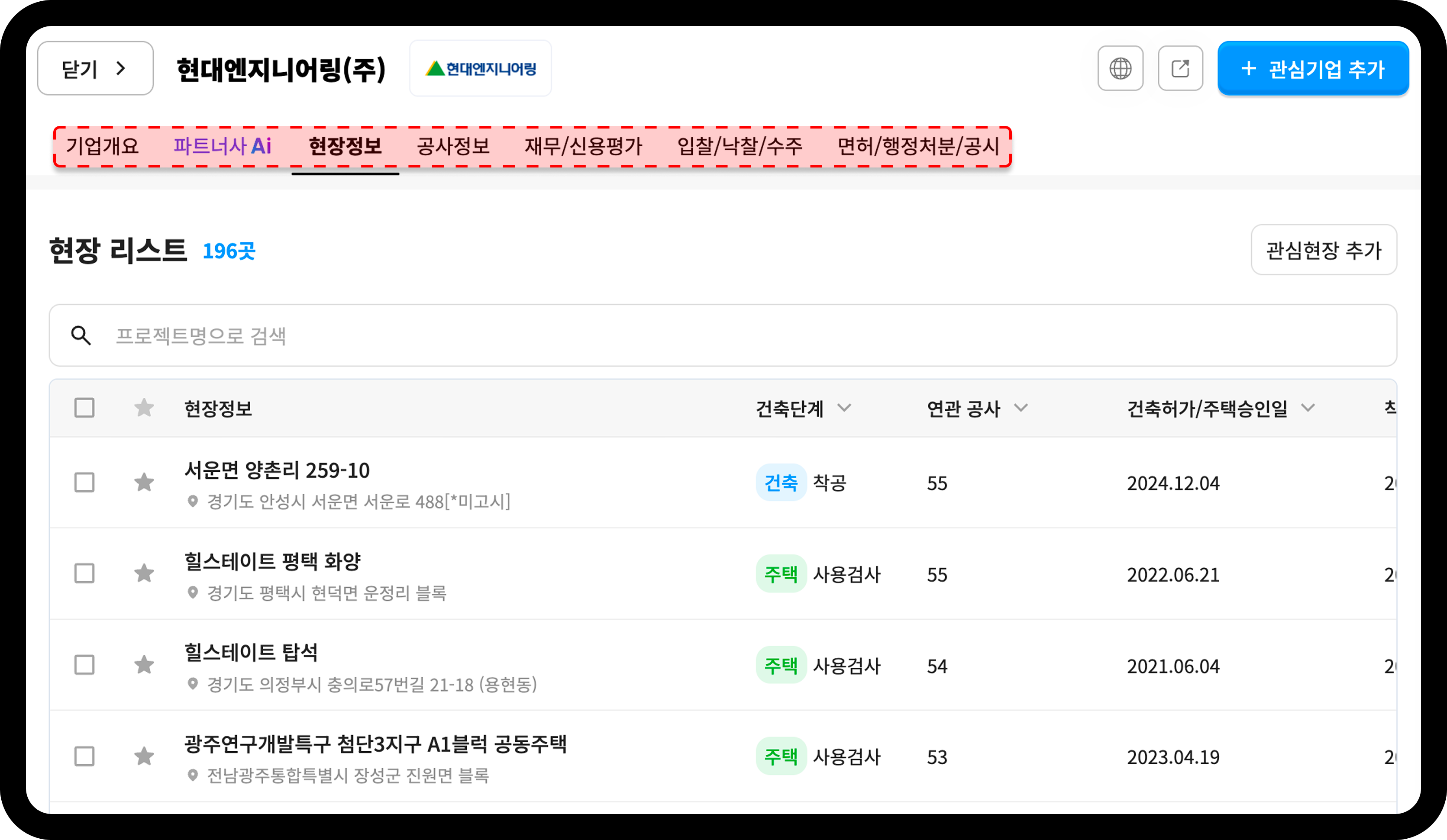The width and height of the screenshot is (1447, 840).
Task: Click location pin for 전남광주통합특별시 address
Action: coord(193,775)
